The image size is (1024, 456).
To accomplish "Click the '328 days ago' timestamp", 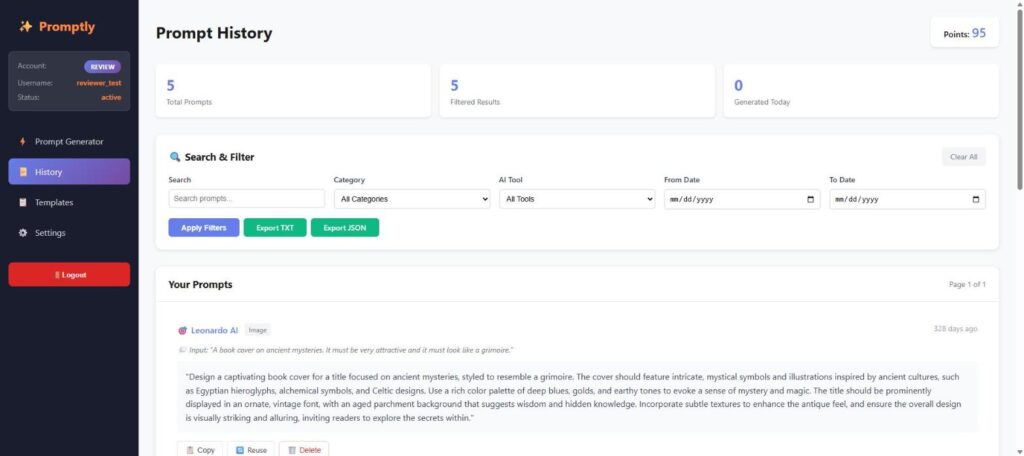I will [955, 329].
